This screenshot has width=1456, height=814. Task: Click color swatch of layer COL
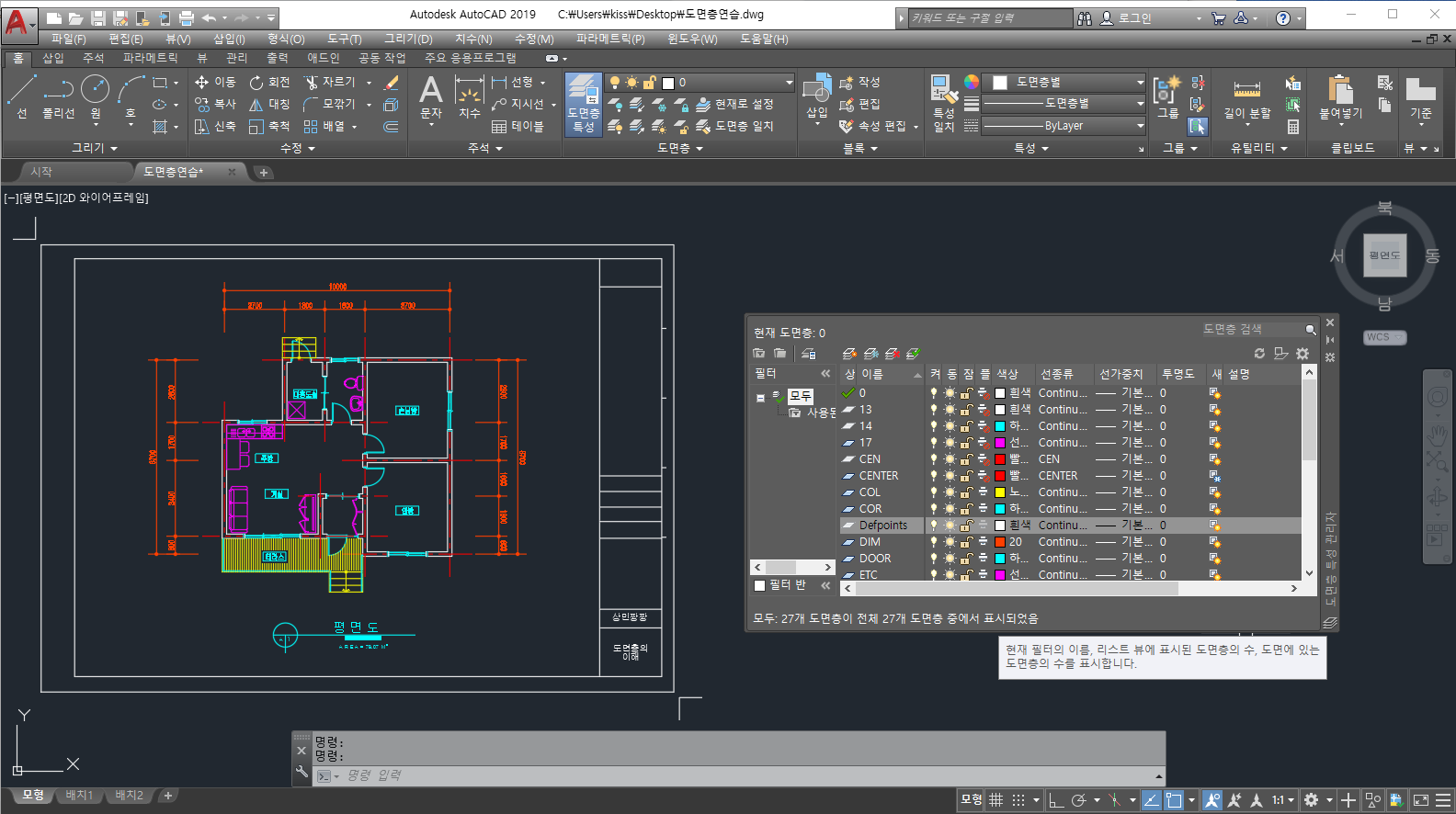point(1000,492)
